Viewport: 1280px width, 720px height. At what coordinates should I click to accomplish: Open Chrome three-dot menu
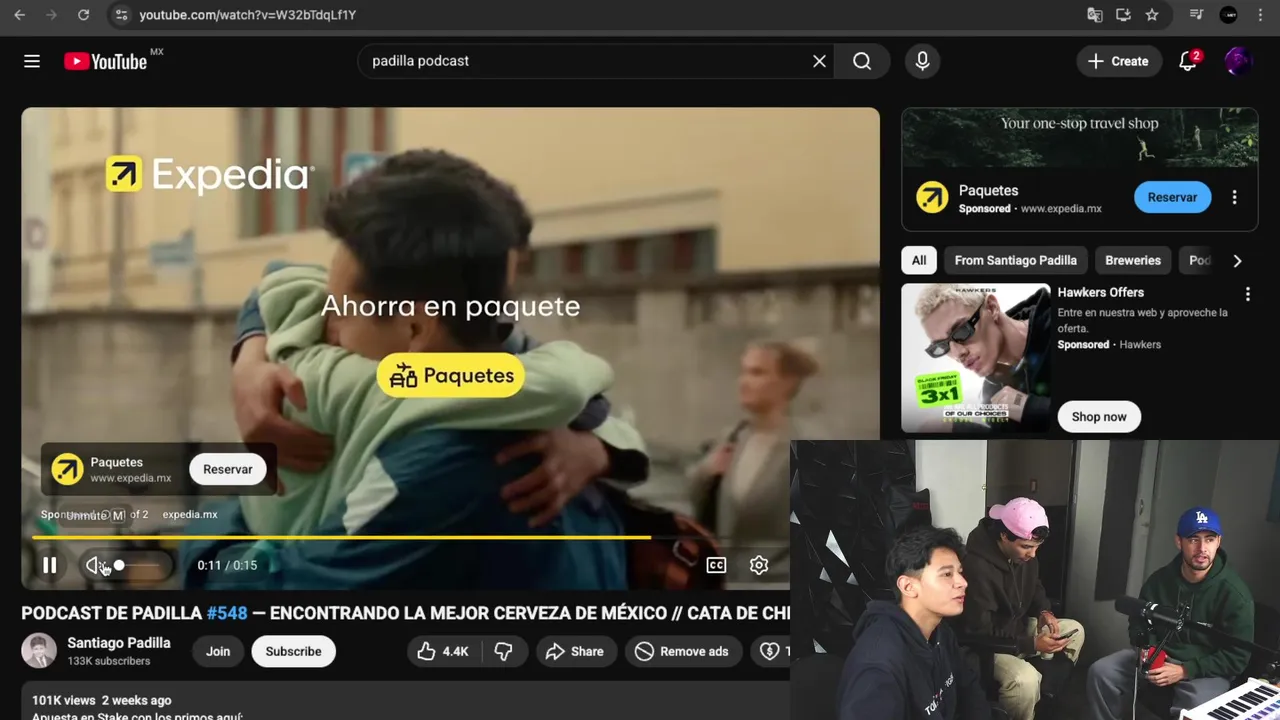(1260, 15)
